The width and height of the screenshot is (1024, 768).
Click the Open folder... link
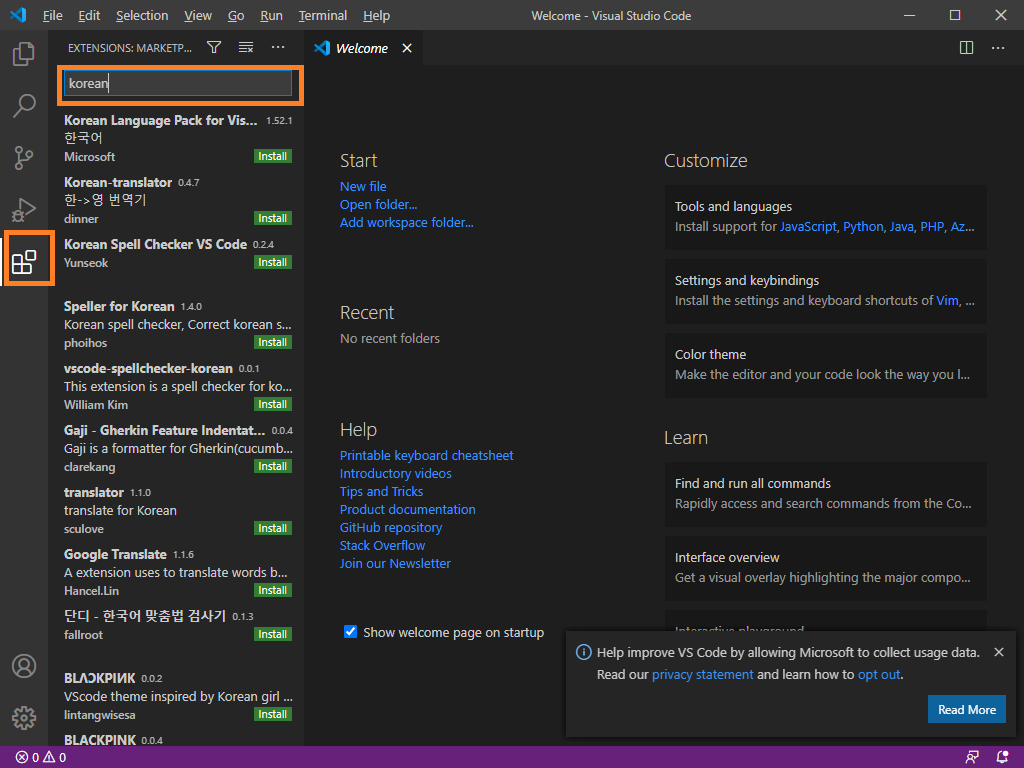[x=378, y=204]
